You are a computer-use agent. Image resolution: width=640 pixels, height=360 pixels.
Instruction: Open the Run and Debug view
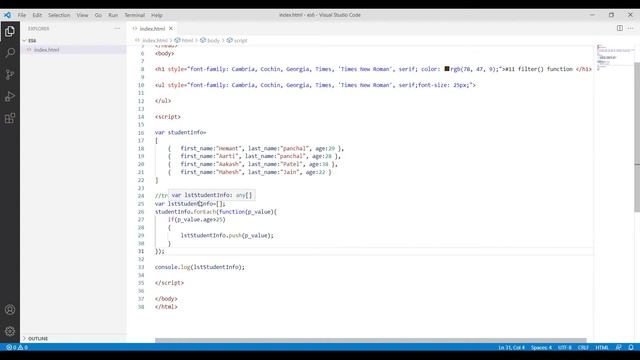click(10, 97)
